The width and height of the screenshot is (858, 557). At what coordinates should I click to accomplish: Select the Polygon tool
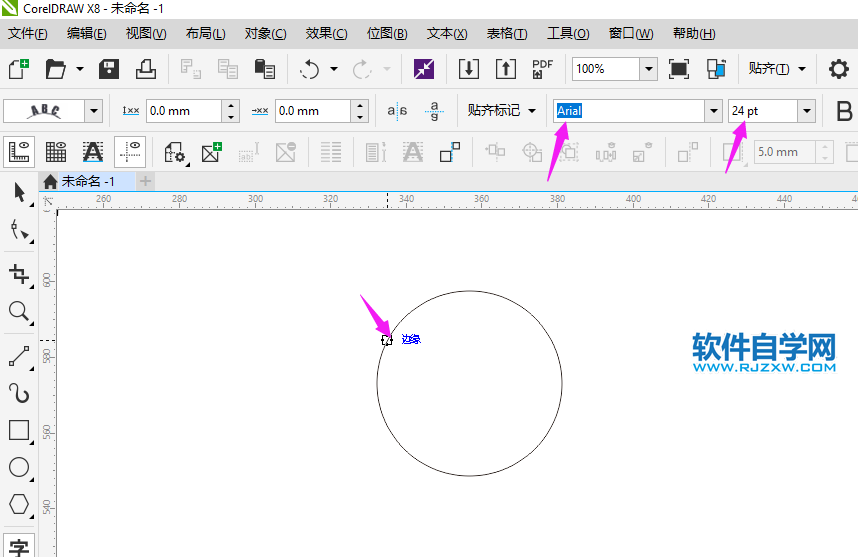point(19,504)
